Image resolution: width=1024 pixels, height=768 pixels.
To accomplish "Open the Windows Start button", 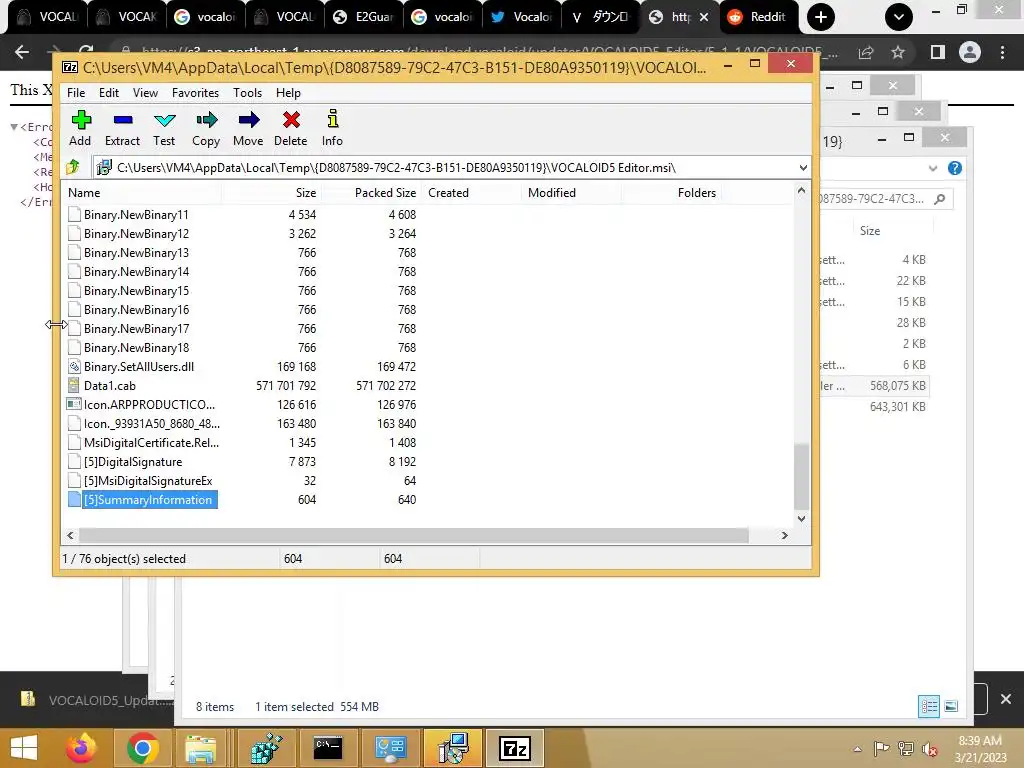I will 24,748.
